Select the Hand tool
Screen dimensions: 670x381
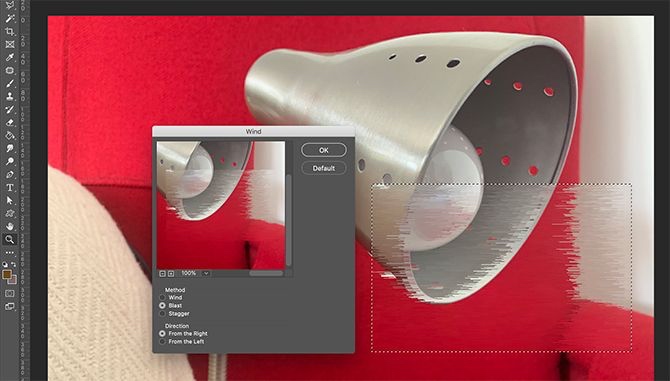[x=9, y=226]
